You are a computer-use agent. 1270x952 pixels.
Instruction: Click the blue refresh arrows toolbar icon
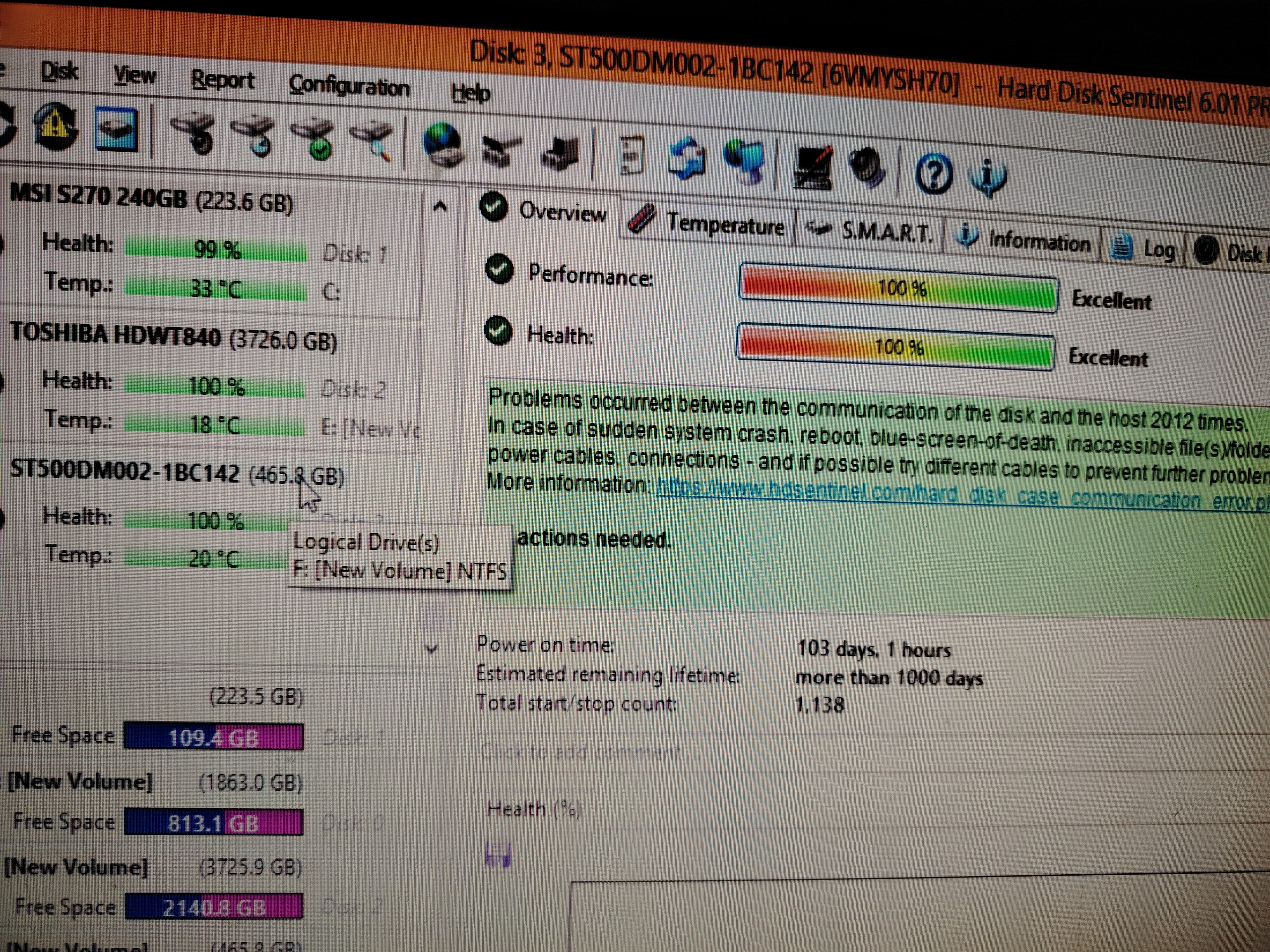[687, 158]
